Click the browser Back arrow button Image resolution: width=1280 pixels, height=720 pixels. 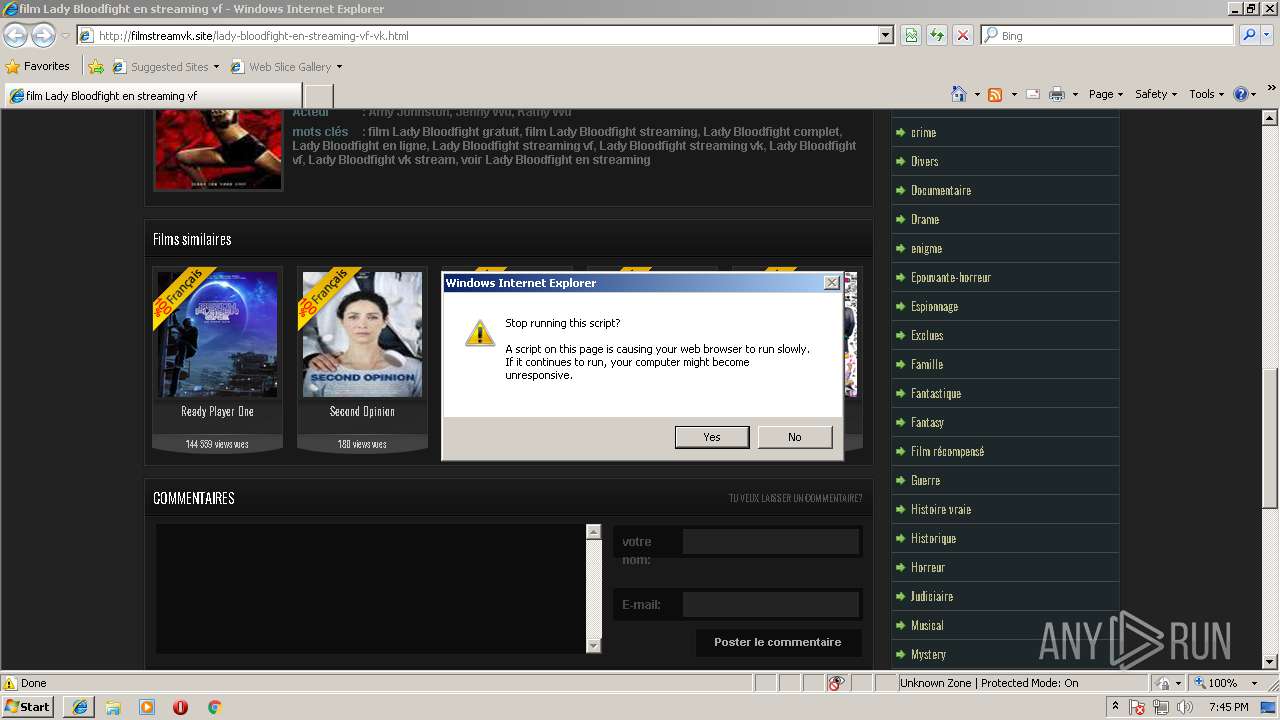click(15, 35)
